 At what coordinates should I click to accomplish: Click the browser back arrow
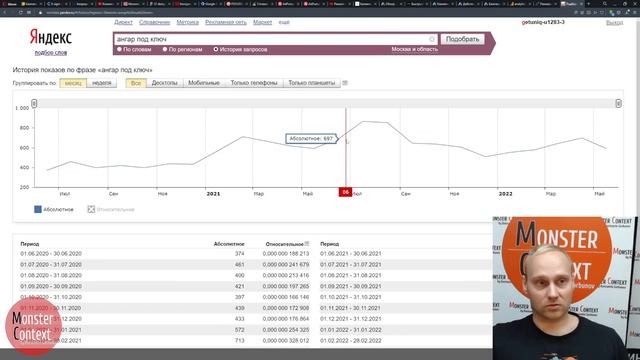click(5, 13)
